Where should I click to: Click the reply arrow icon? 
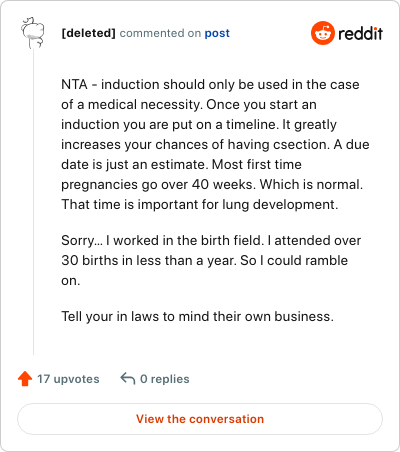tap(128, 379)
